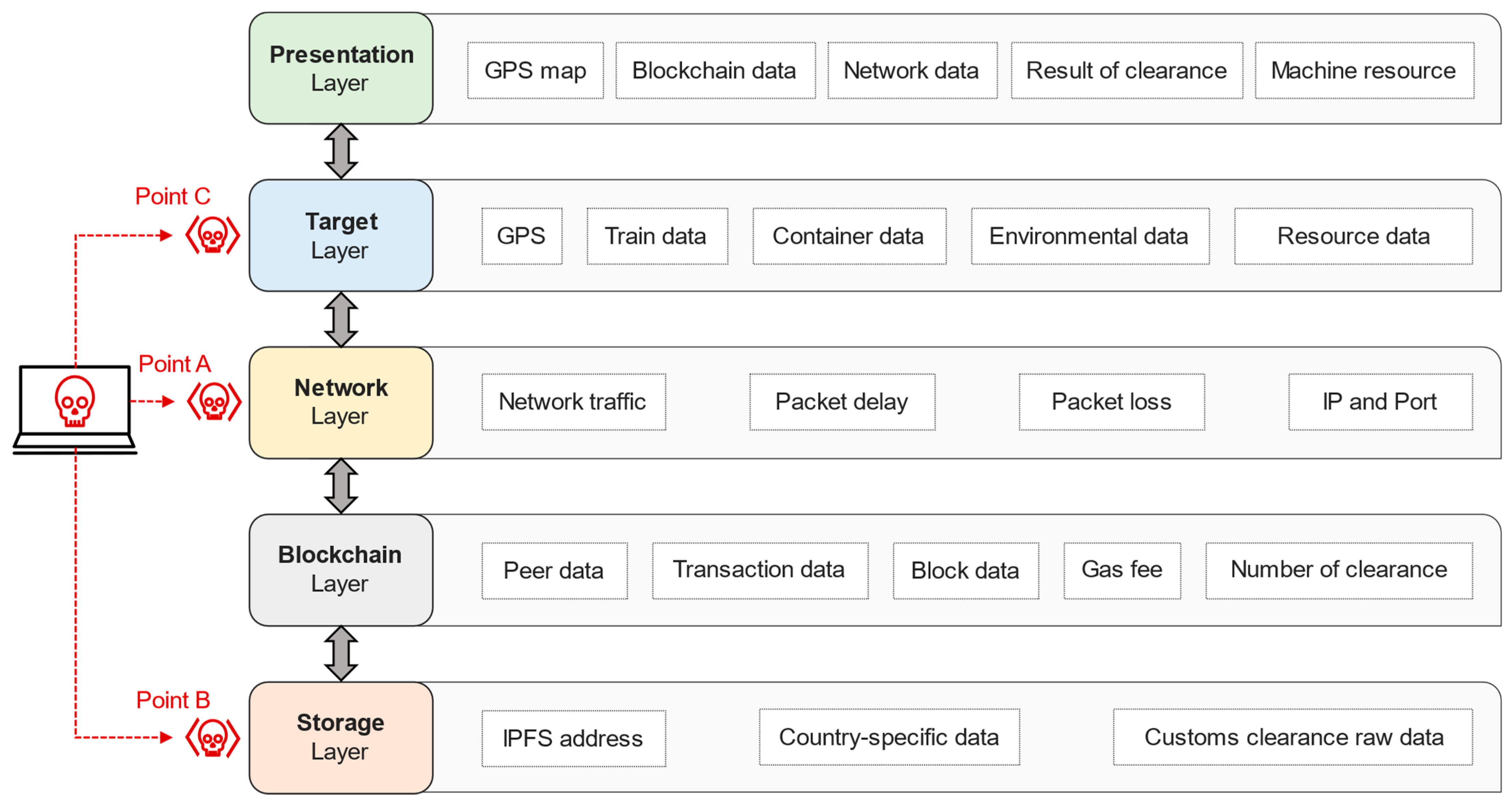Select the Transaction data box
Viewport: 1512px width, 806px height.
click(x=760, y=570)
